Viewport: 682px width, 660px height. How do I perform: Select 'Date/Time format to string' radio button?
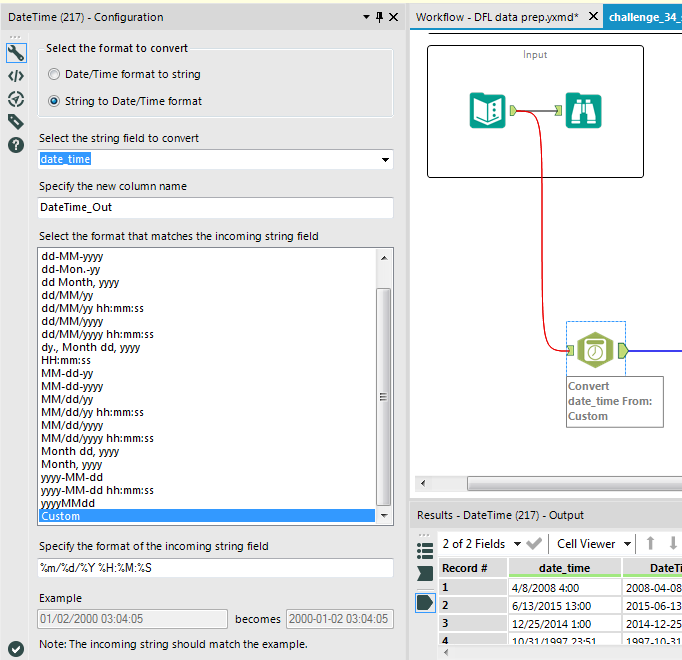(x=54, y=74)
